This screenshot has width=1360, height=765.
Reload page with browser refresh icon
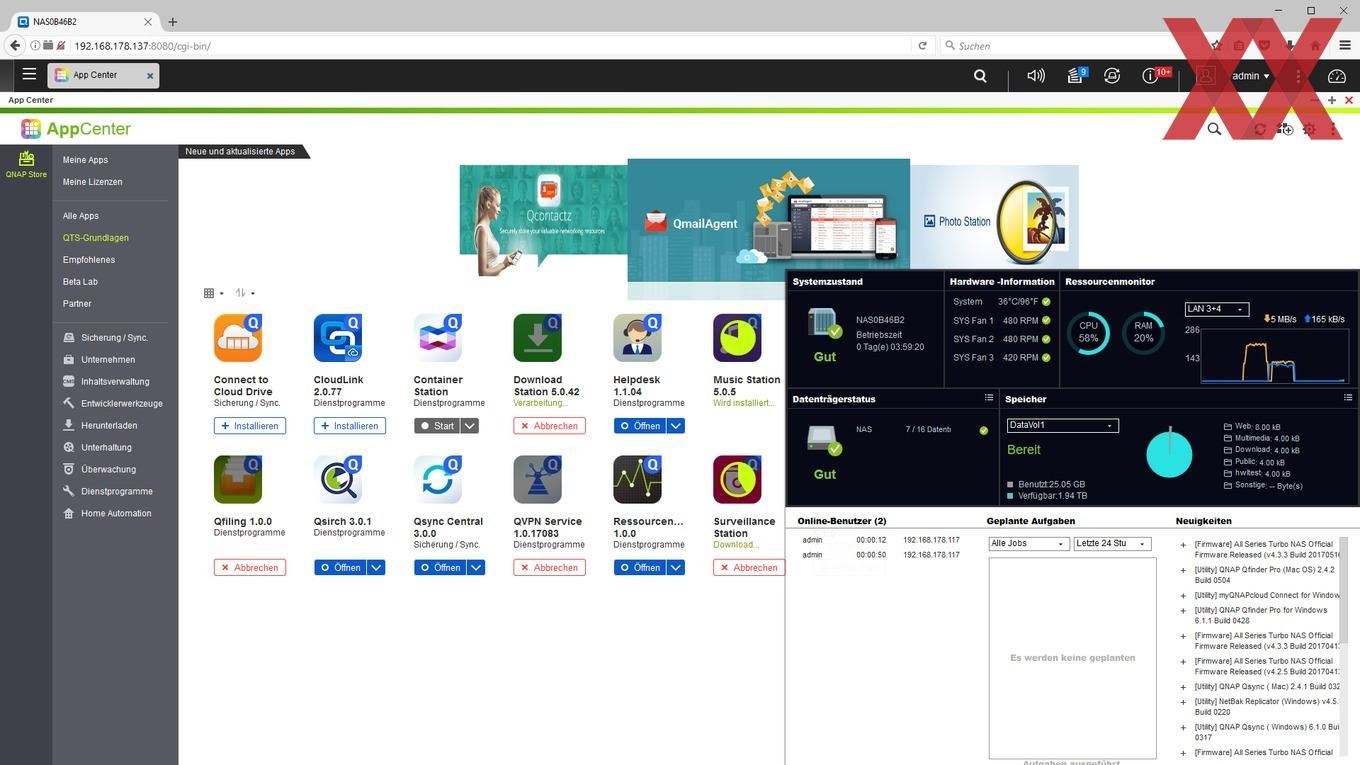922,45
